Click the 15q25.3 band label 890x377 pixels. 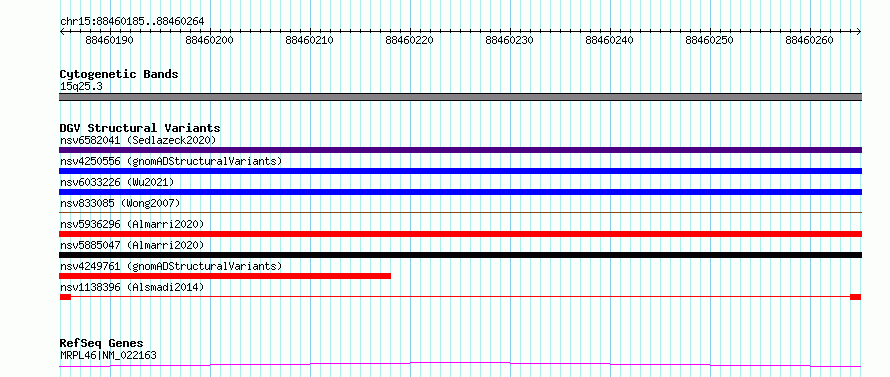pos(81,87)
